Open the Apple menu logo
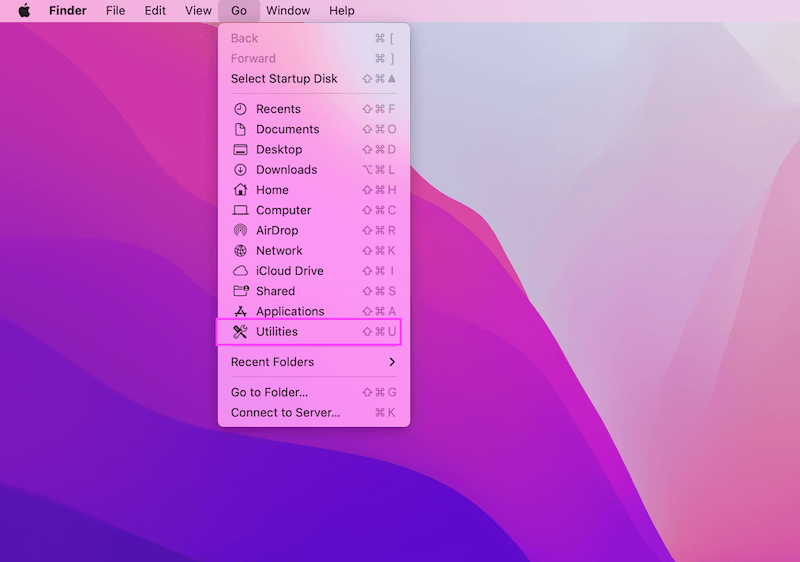 (24, 10)
